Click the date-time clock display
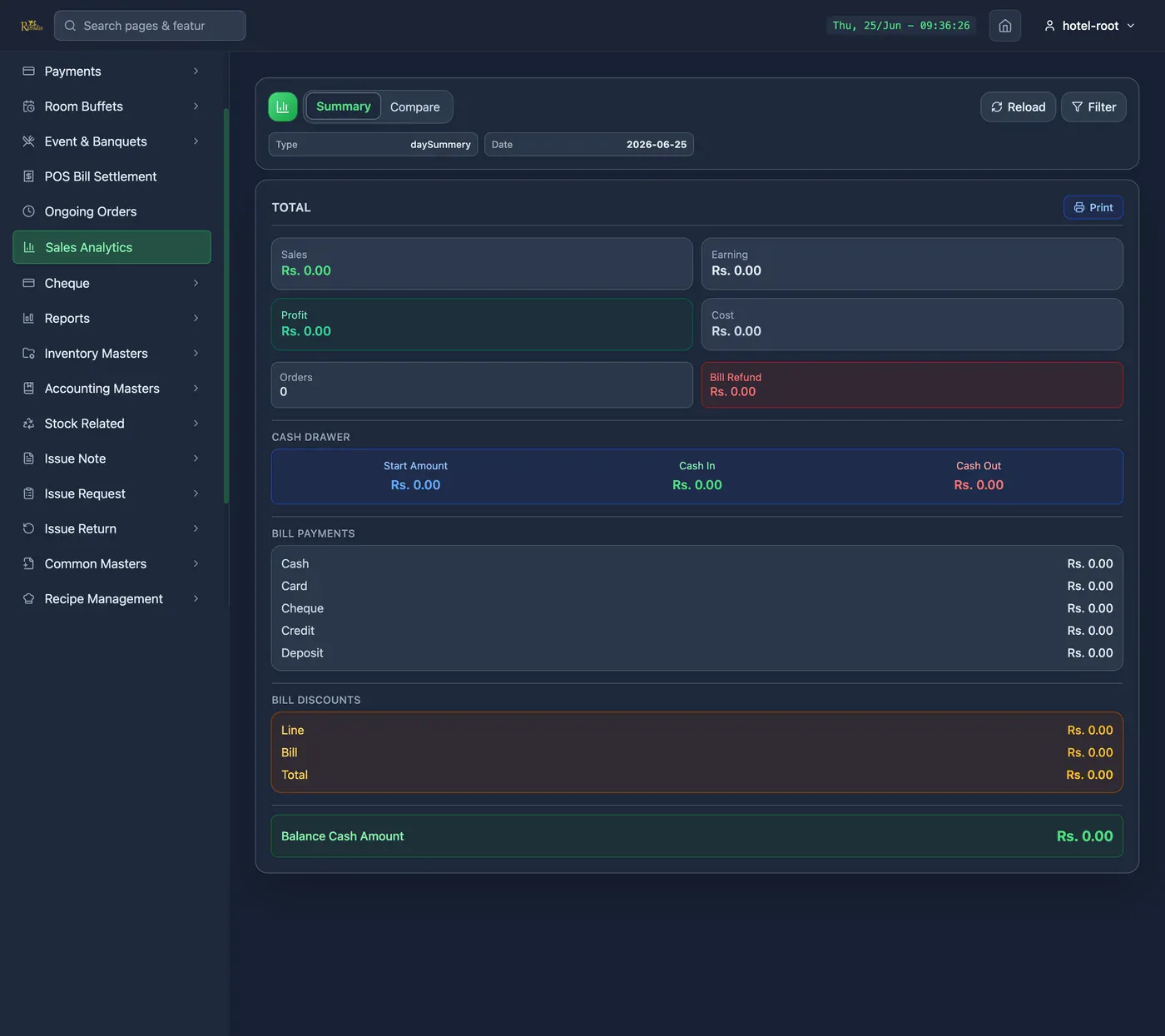Viewport: 1165px width, 1036px height. (901, 26)
